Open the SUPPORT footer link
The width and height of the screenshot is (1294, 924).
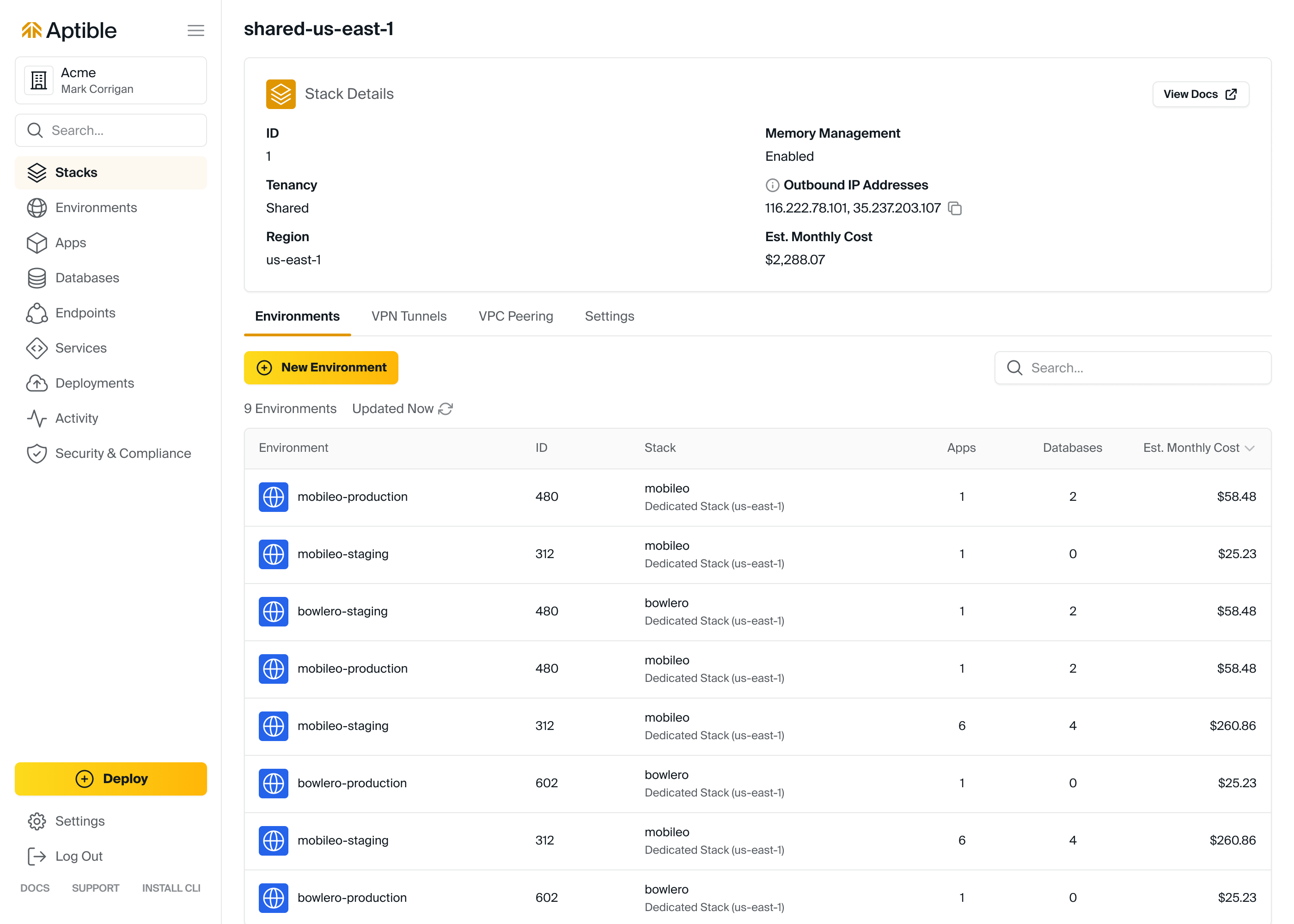point(96,888)
